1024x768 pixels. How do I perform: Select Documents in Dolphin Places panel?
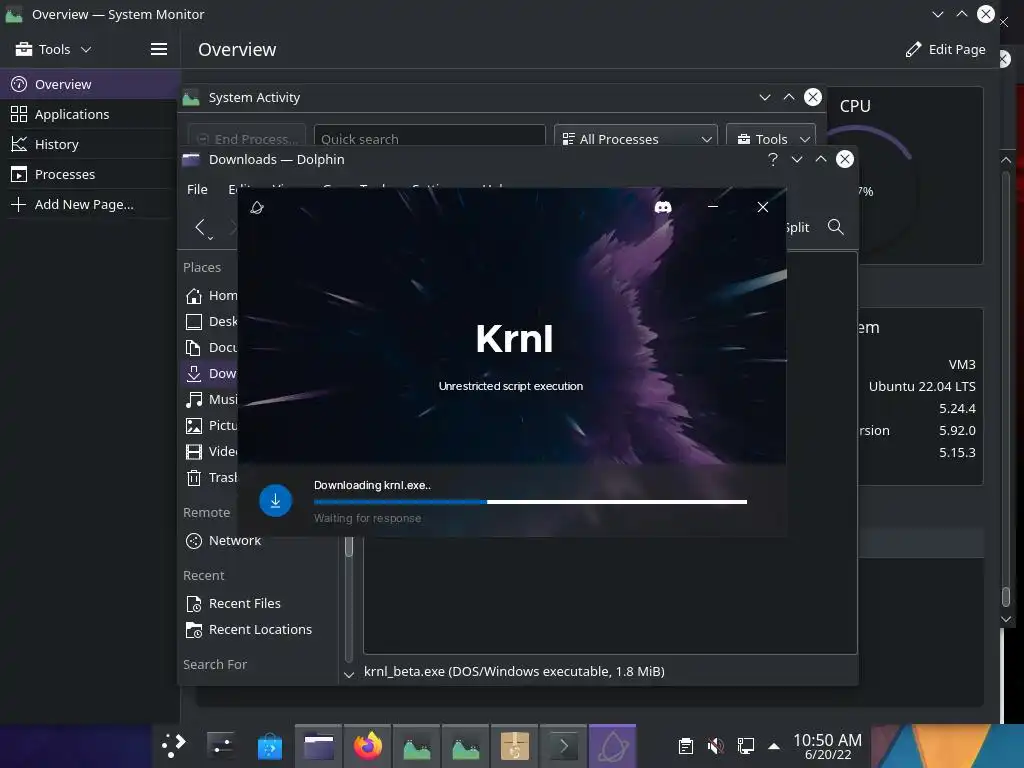coord(210,347)
